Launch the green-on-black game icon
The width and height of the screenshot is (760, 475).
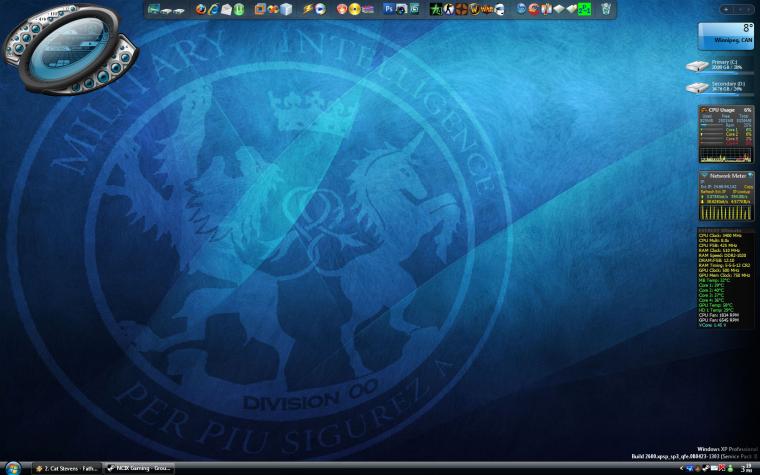pos(436,9)
